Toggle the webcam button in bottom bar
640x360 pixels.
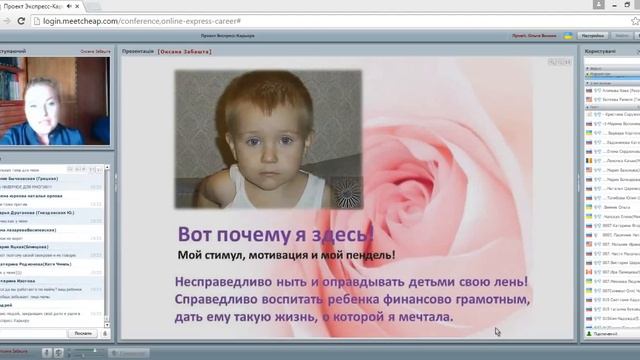coord(58,353)
